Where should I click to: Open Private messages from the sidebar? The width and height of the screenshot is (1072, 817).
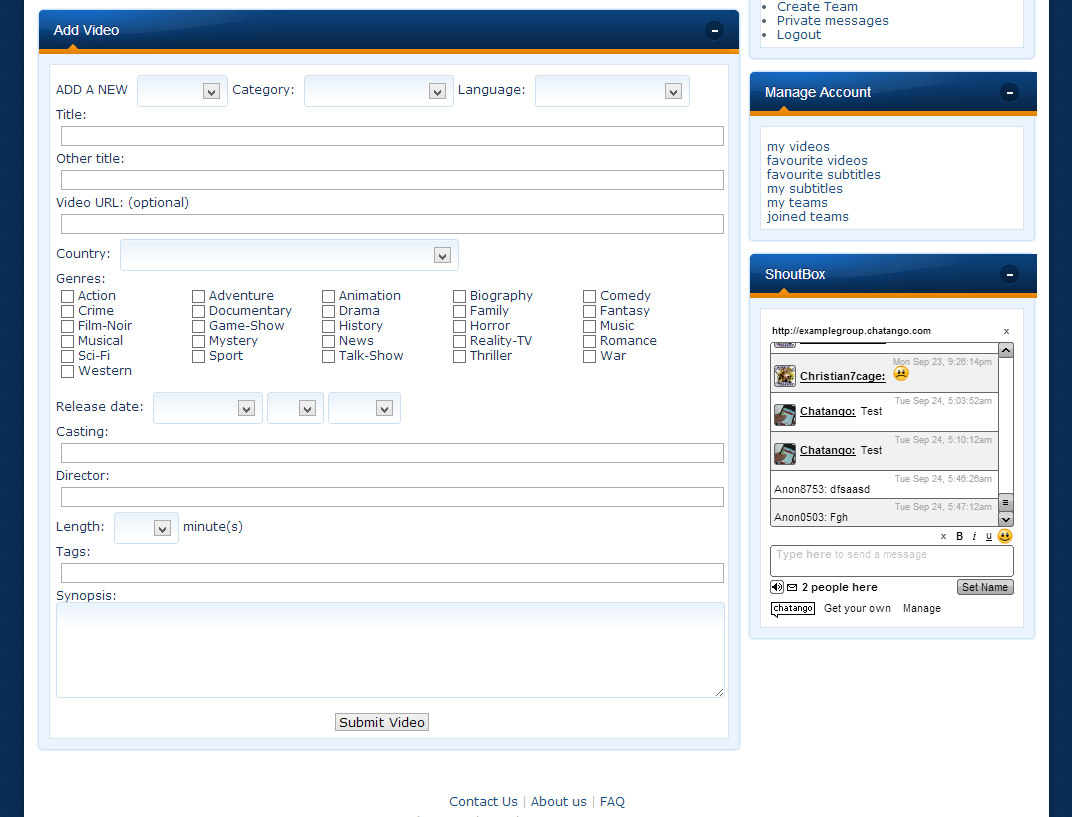pyautogui.click(x=832, y=20)
